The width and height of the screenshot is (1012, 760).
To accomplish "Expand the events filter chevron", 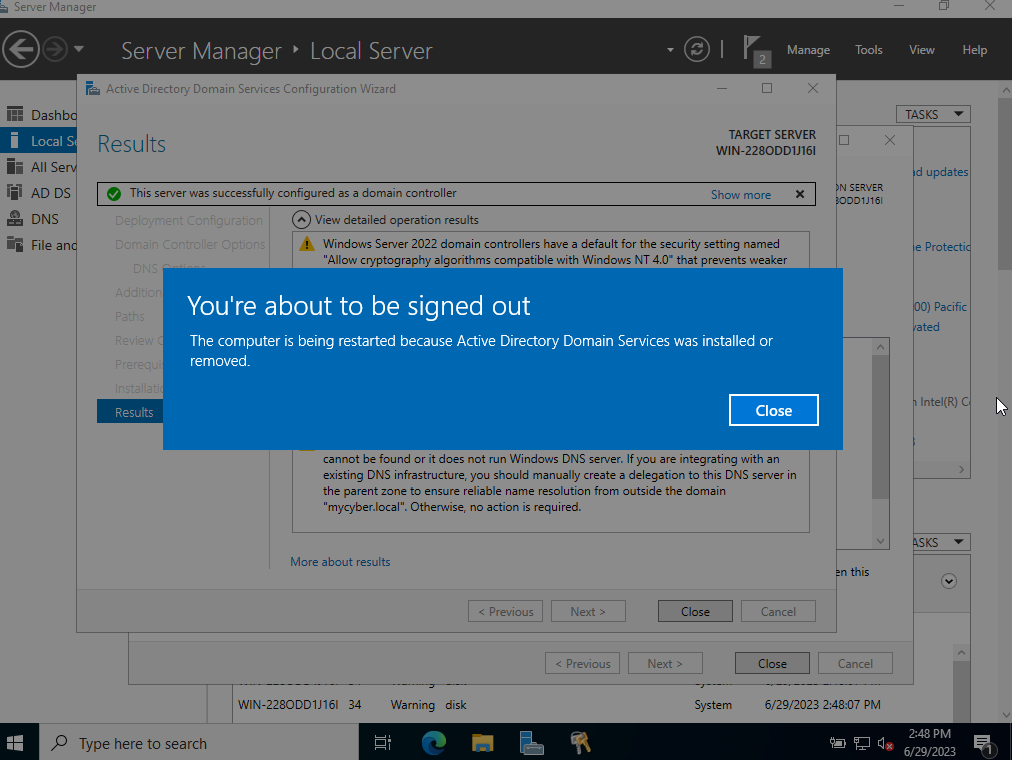I will click(x=948, y=581).
